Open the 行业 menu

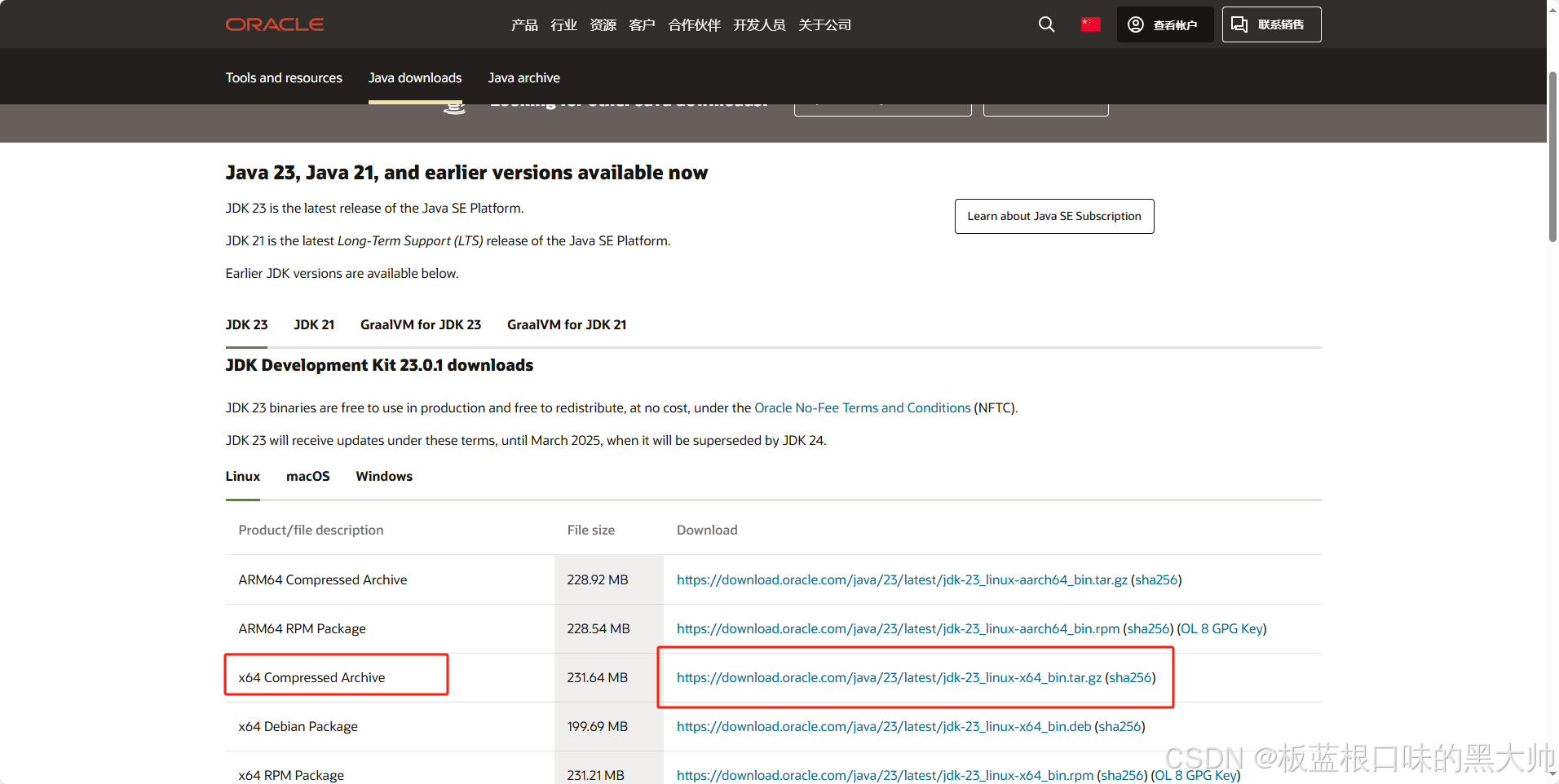(563, 25)
